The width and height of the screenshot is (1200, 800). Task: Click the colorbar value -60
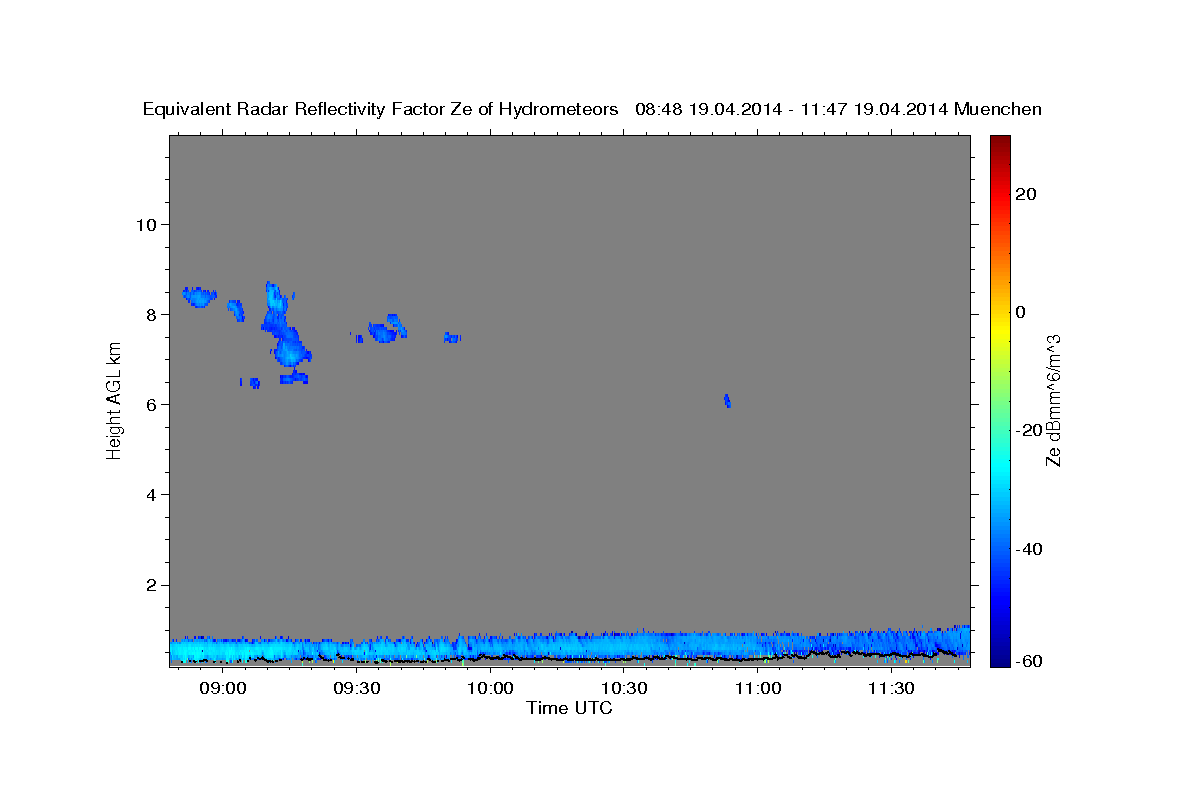1027,662
